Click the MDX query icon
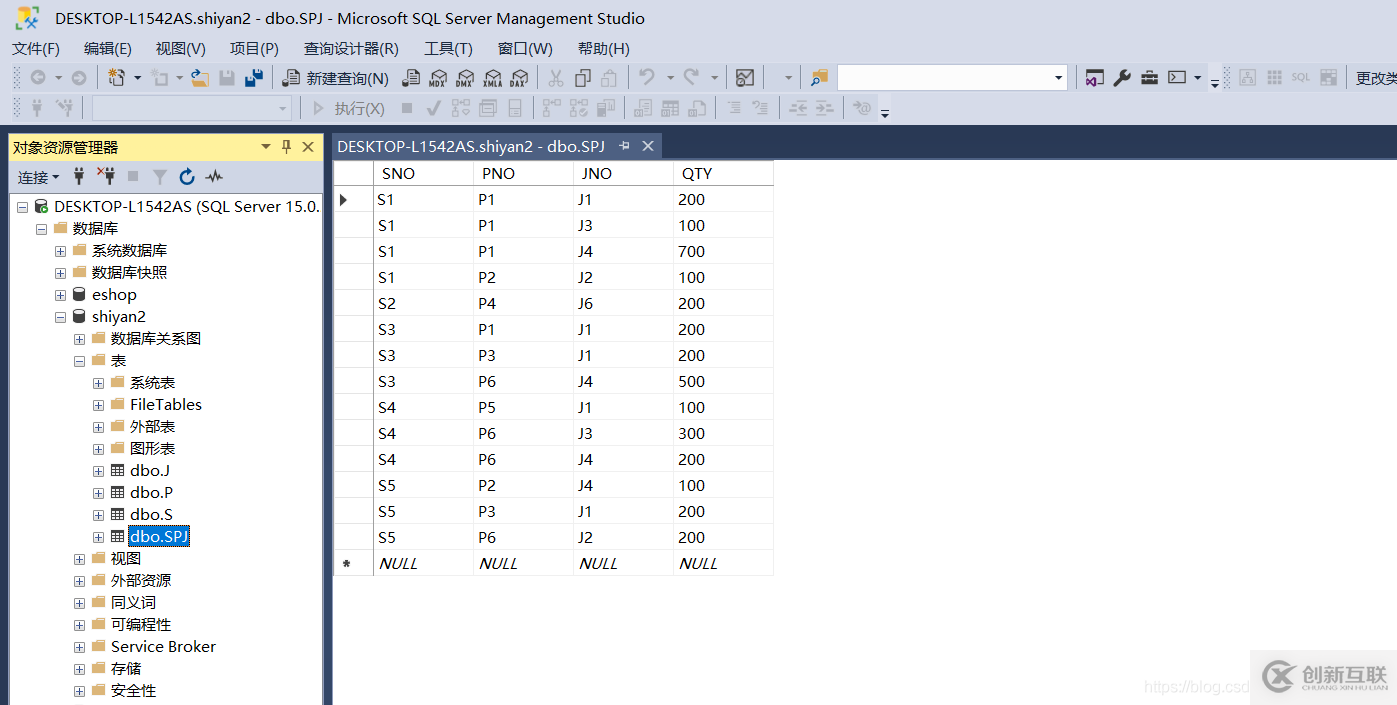Screen dimensions: 1397x705 tap(438, 77)
